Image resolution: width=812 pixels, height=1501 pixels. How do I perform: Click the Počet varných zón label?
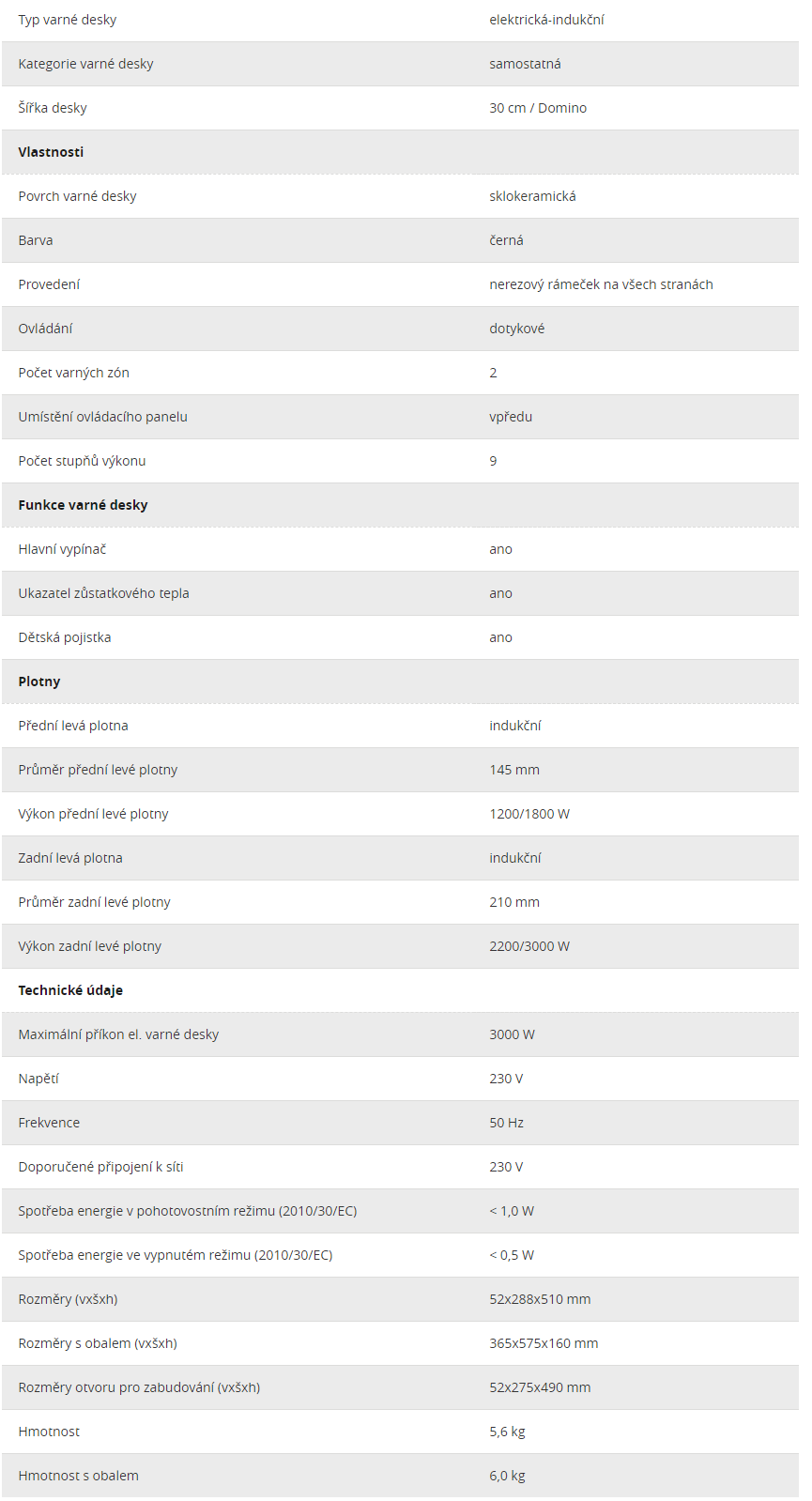[x=73, y=373]
